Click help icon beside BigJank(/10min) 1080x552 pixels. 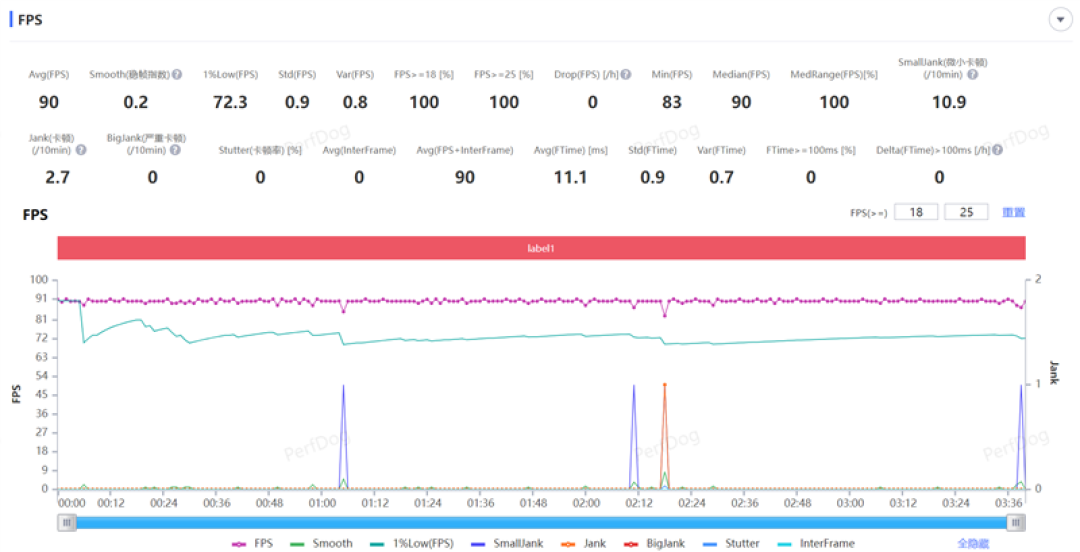click(x=175, y=150)
